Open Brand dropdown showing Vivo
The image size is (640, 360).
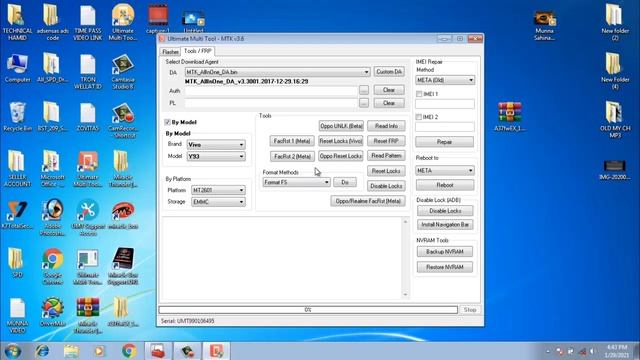[216, 144]
